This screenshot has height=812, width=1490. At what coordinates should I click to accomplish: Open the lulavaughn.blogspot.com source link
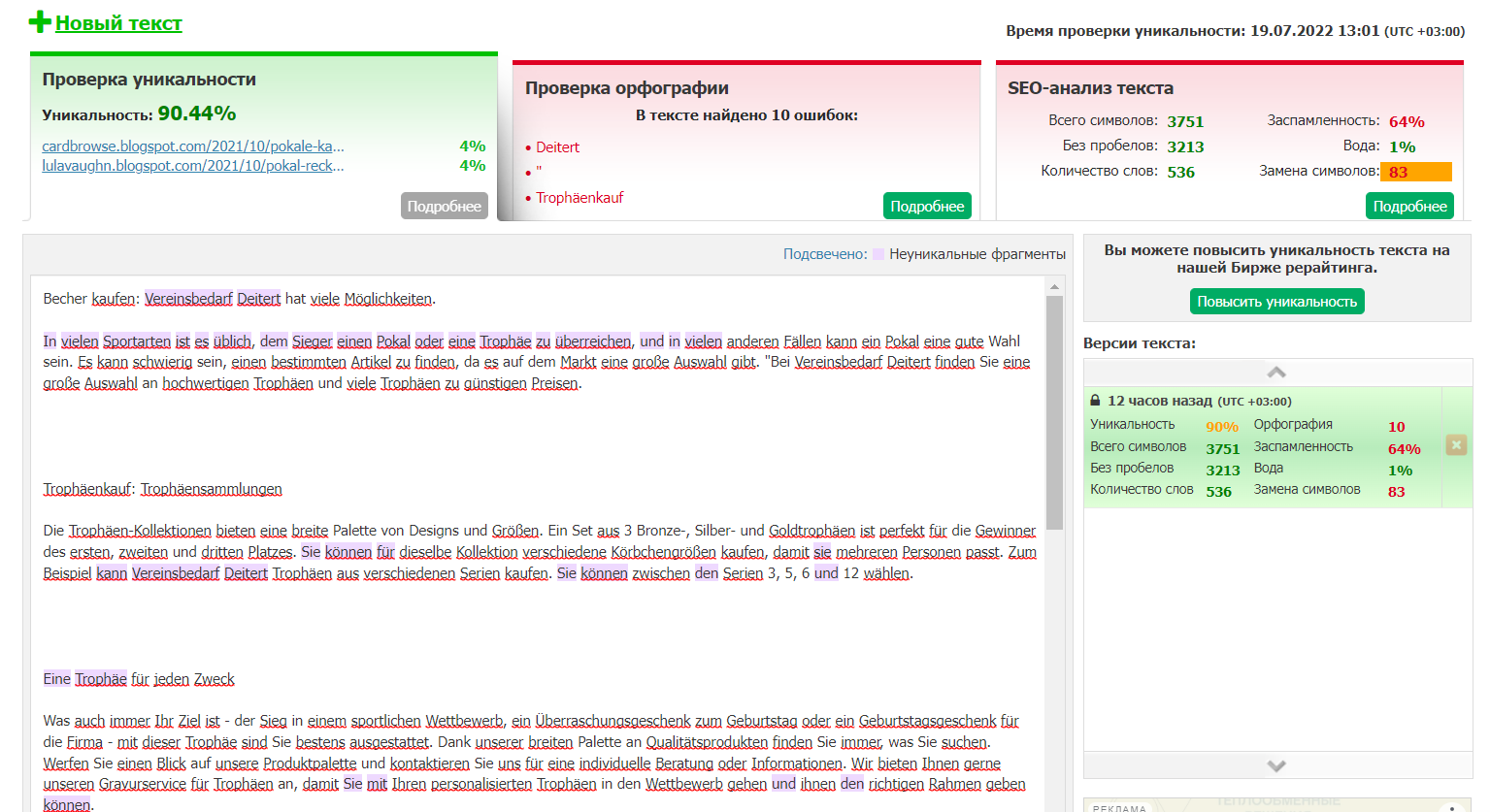[x=193, y=166]
